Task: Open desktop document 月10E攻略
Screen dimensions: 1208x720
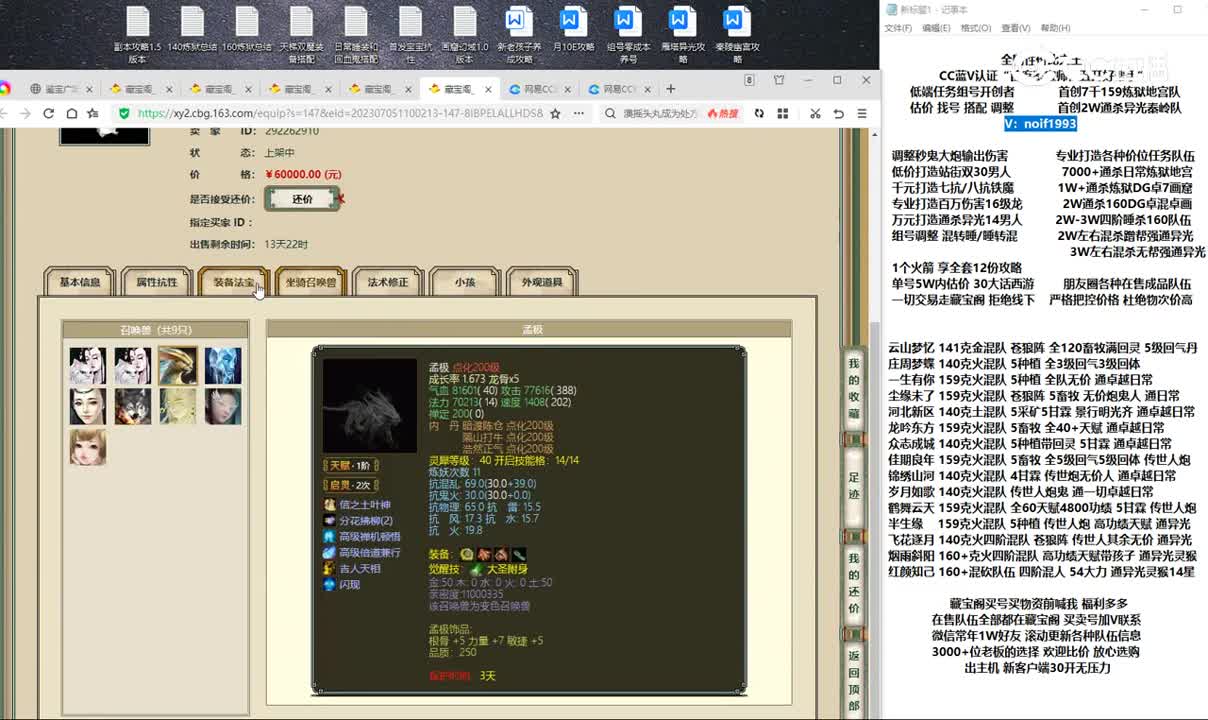Action: (x=573, y=29)
